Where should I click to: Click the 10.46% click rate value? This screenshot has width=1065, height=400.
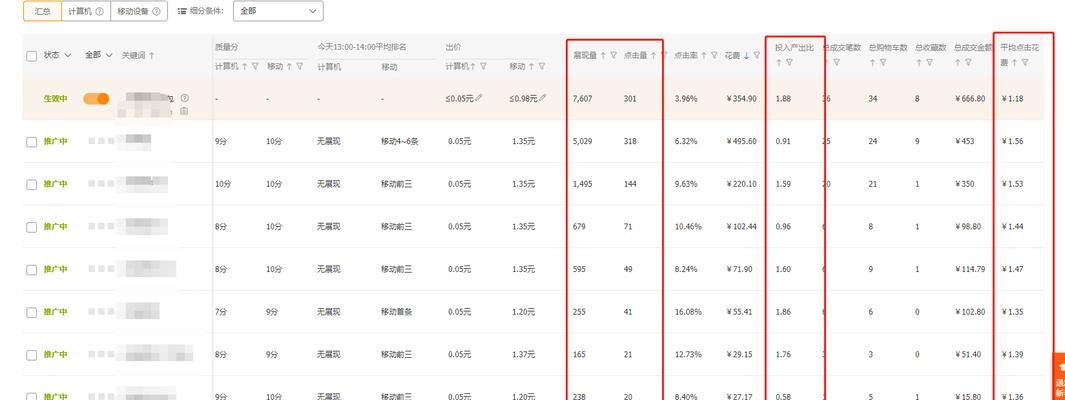coord(688,226)
